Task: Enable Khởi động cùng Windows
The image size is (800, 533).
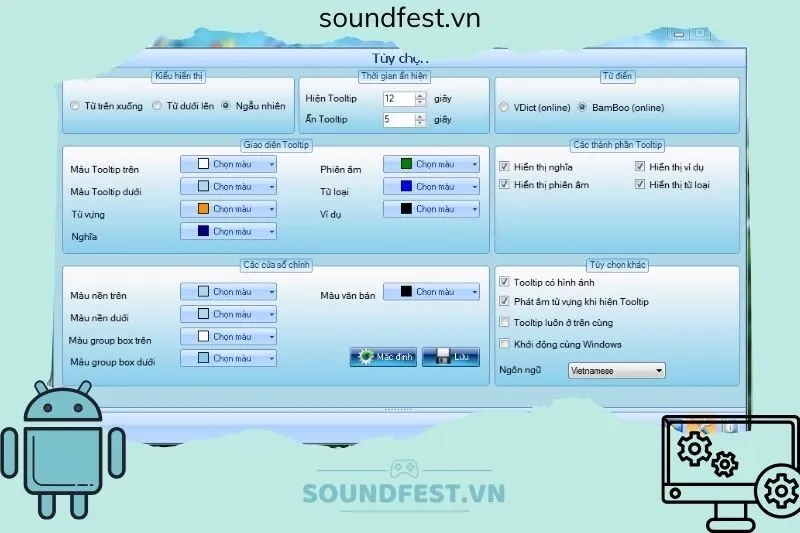Action: click(x=505, y=344)
